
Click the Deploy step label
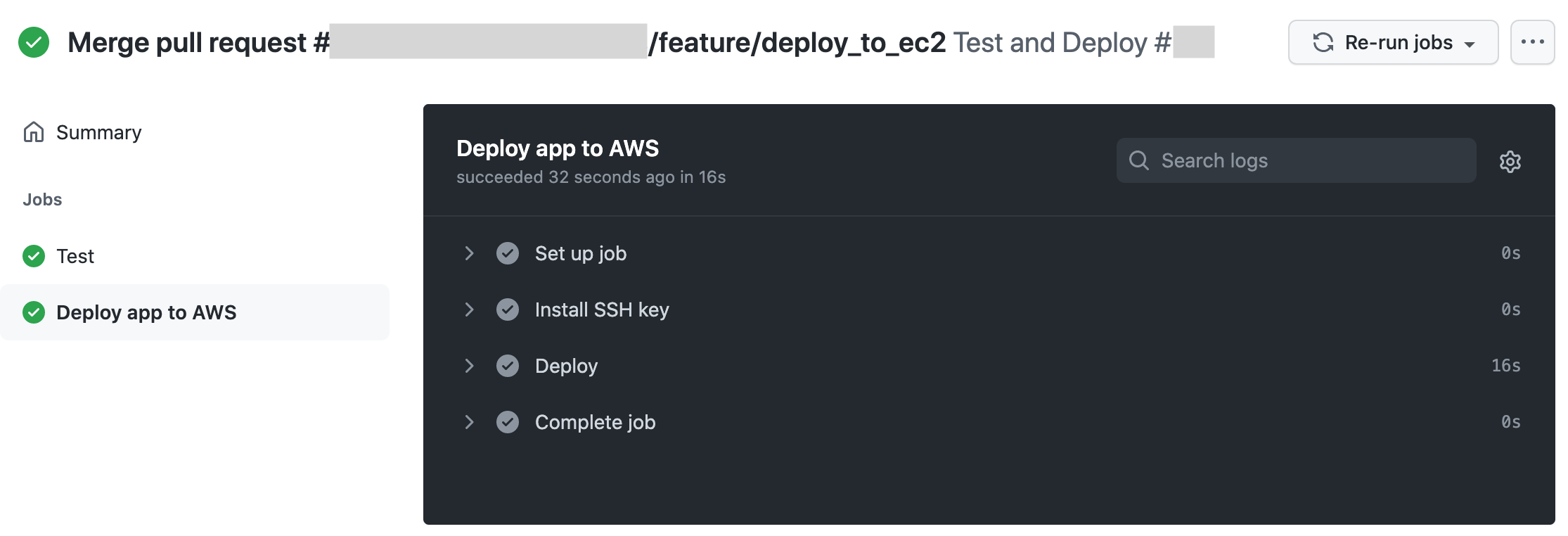click(566, 366)
